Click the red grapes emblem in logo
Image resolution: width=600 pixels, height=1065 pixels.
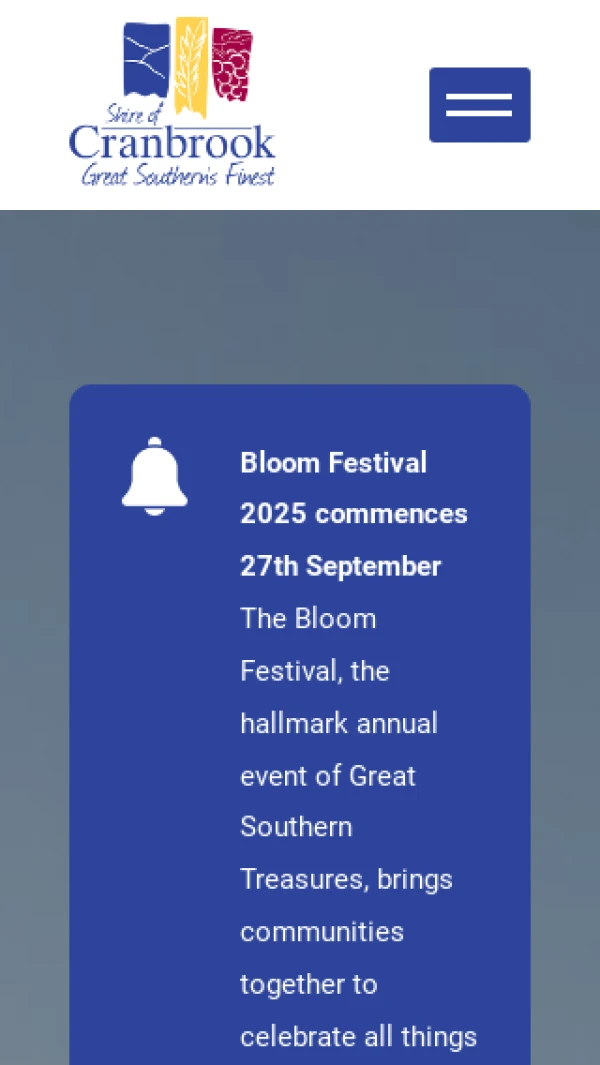click(232, 65)
